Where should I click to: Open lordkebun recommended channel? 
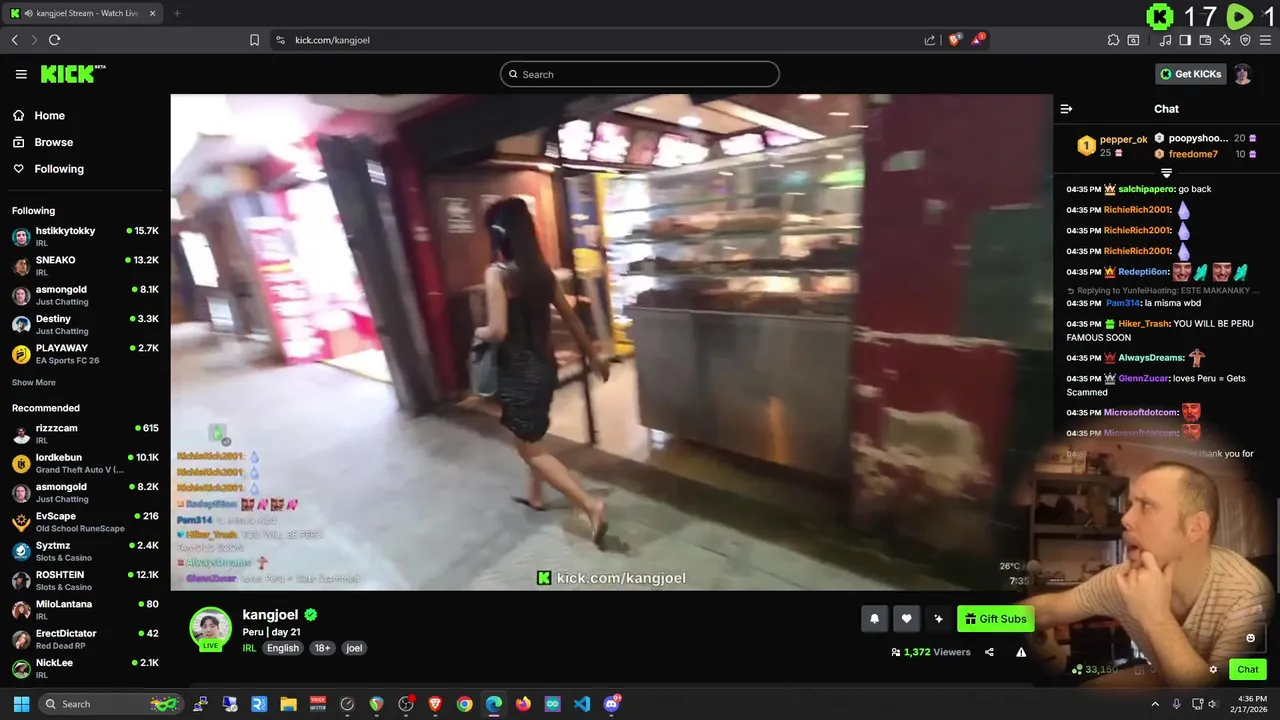coord(85,463)
